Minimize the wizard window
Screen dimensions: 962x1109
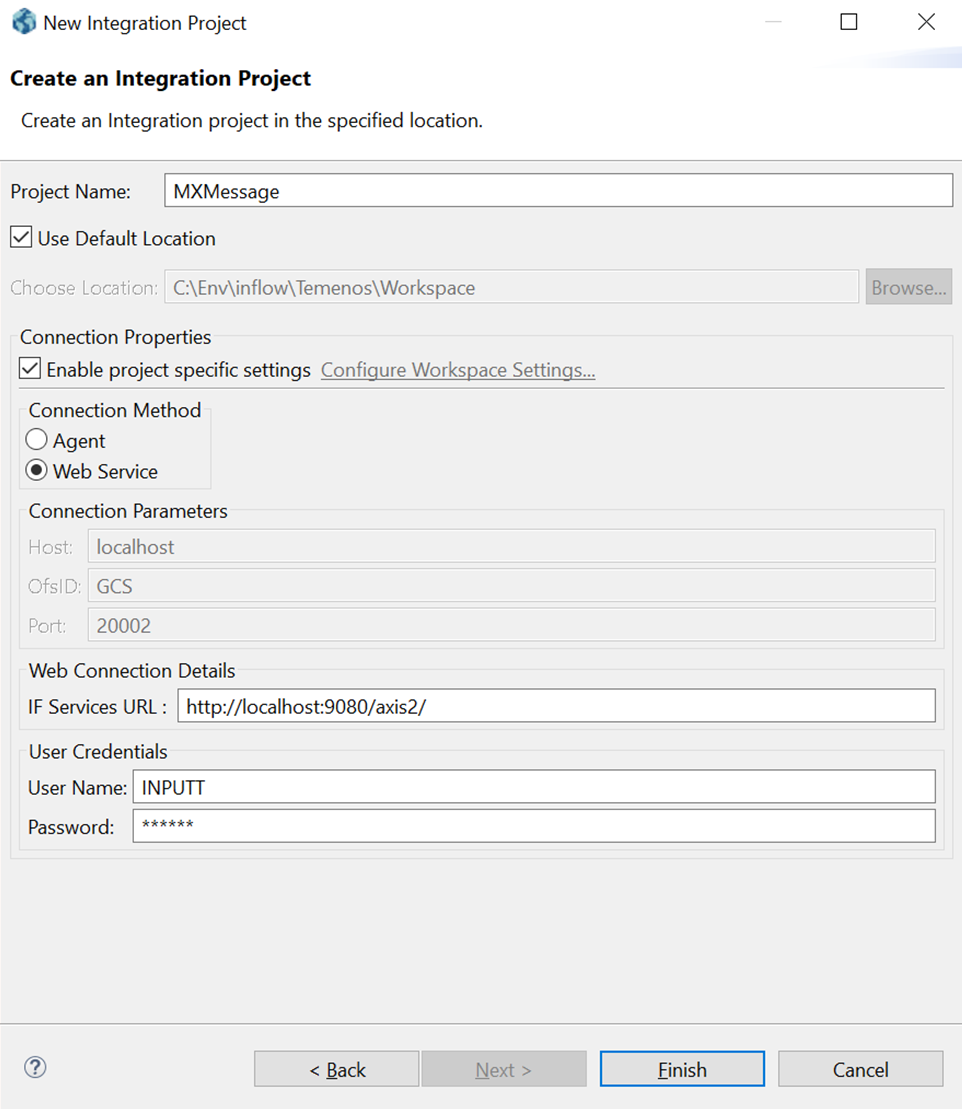pos(771,22)
